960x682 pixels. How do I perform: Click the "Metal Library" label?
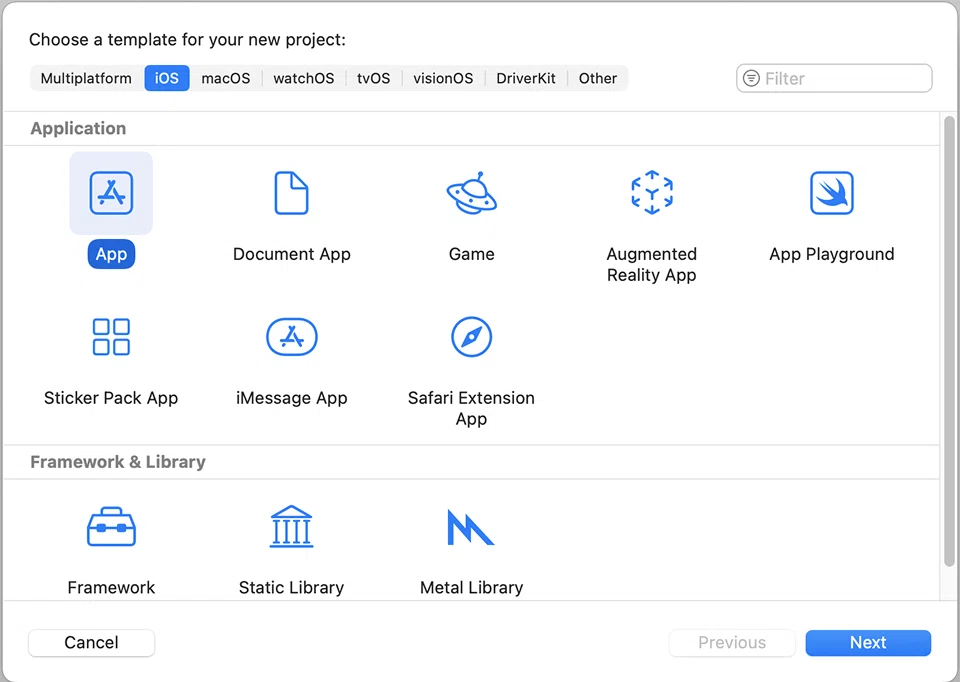pos(471,588)
